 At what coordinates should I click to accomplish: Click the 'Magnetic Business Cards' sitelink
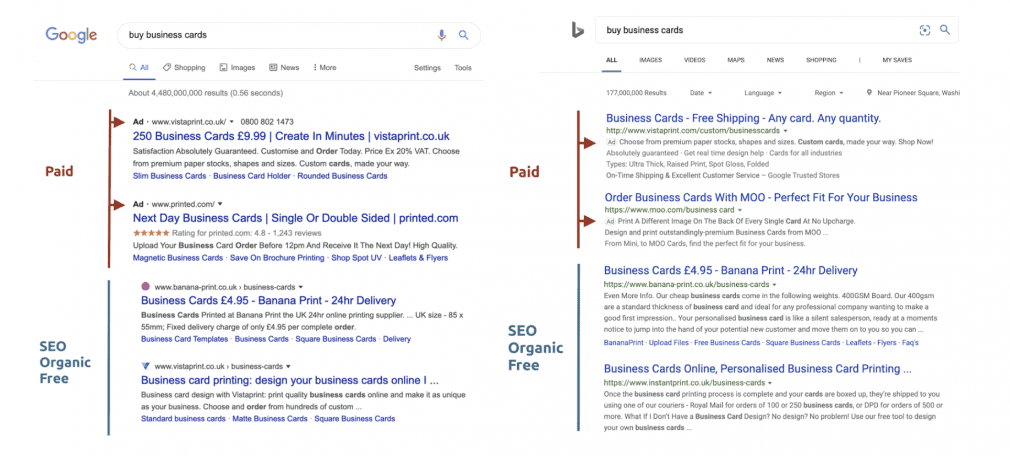coord(177,258)
